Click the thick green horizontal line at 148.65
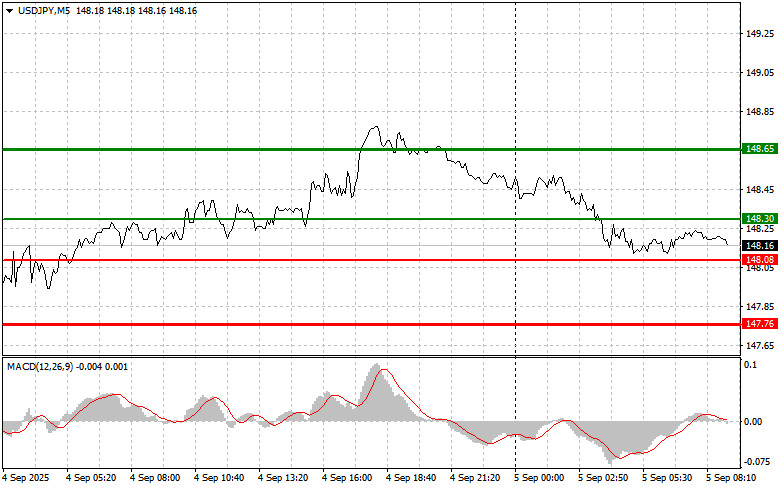This screenshot has width=781, height=489. pos(250,149)
